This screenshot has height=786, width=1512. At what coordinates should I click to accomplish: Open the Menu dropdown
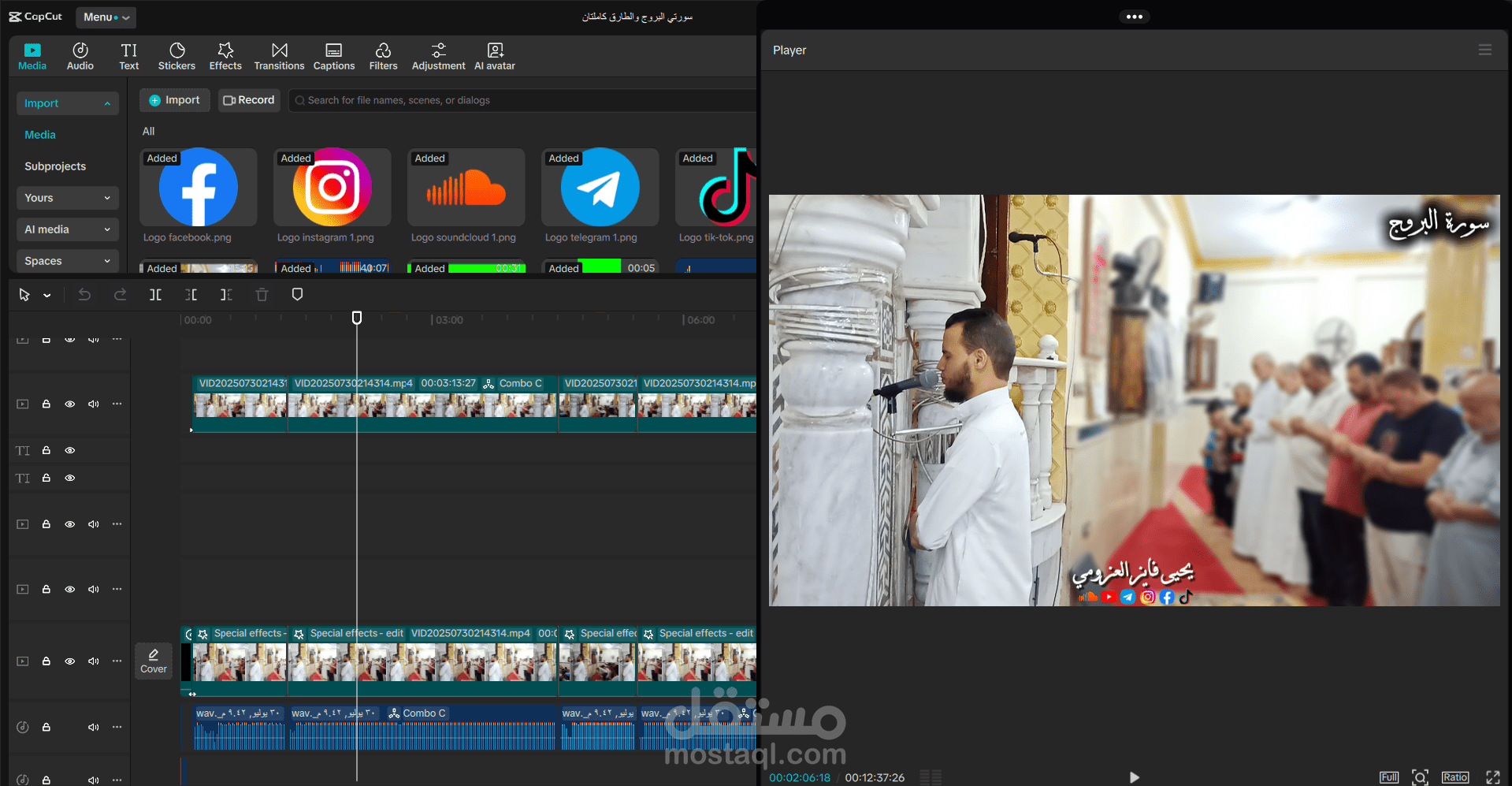pos(106,17)
